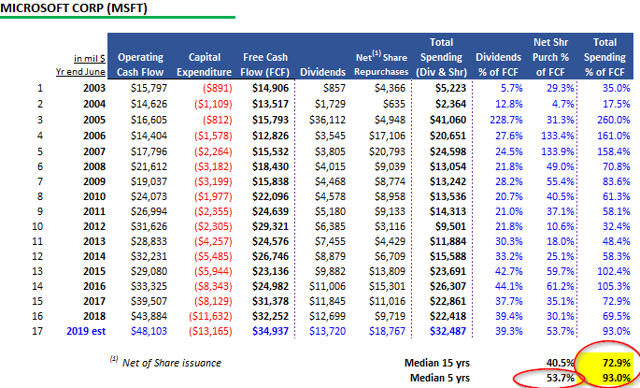640x388 pixels.
Task: Select the Operating Cash Flow column header
Action: tap(140, 64)
